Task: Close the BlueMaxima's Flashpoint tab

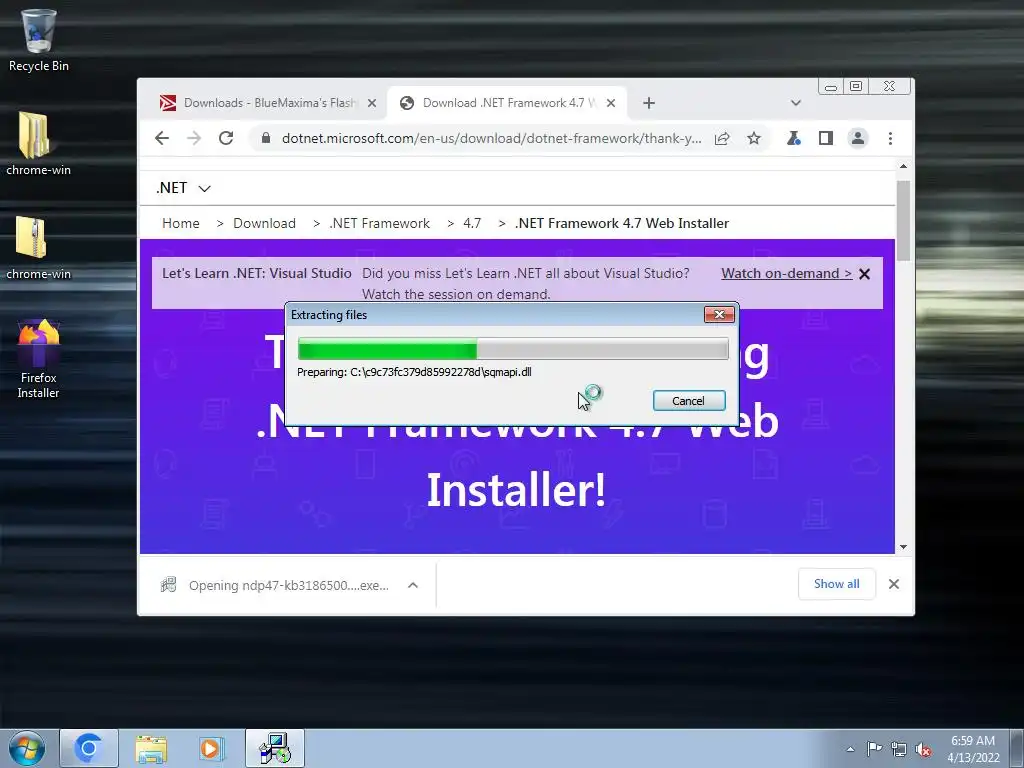Action: [372, 103]
